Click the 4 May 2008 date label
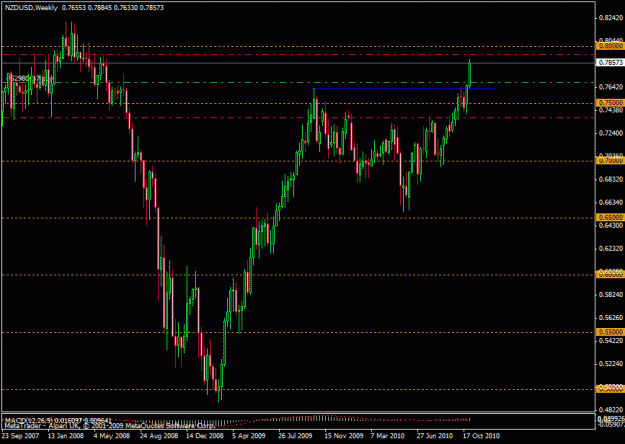The width and height of the screenshot is (625, 444). pyautogui.click(x=112, y=436)
